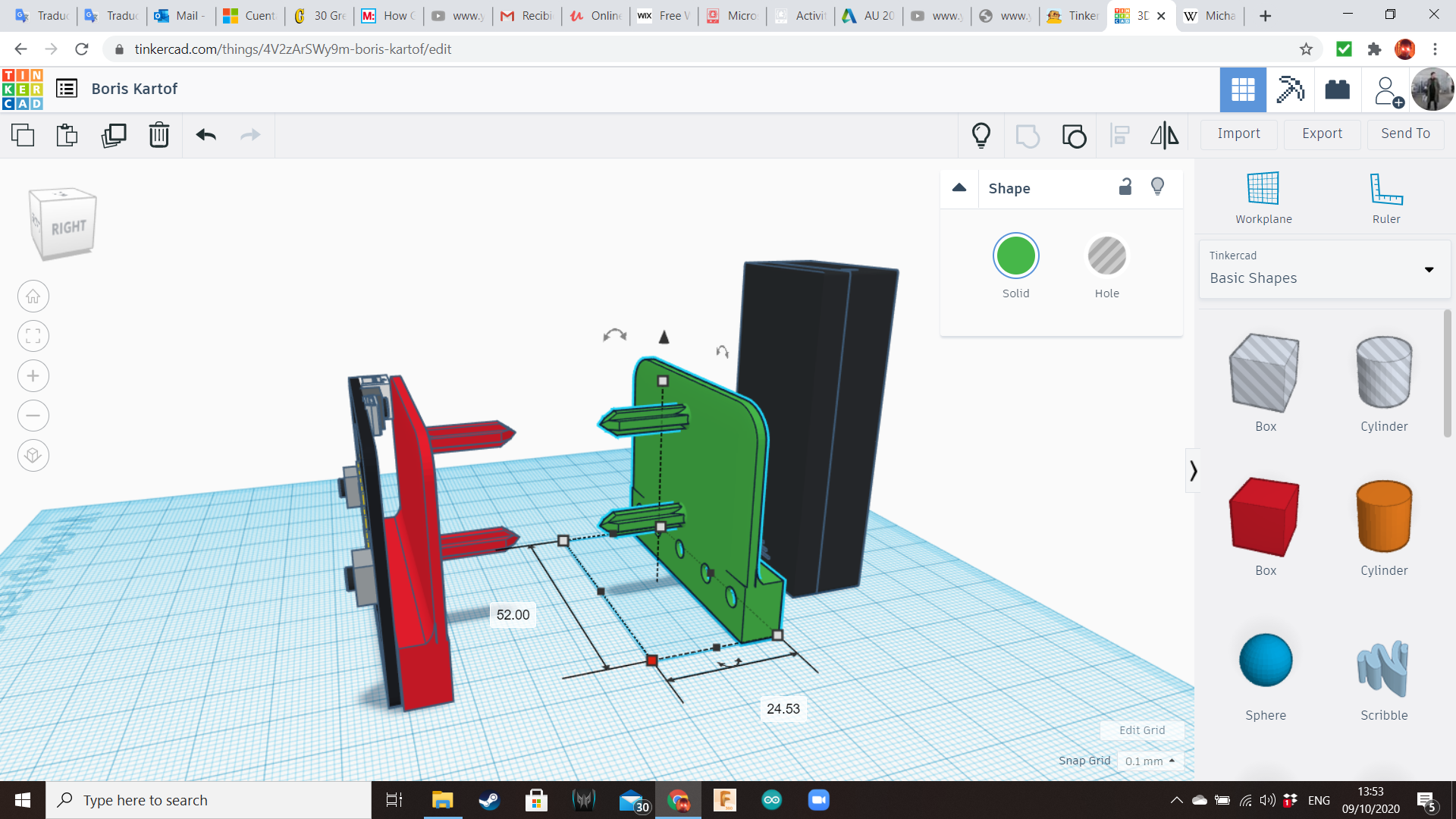Open Snap Grid value dropdown
This screenshot has height=819, width=1456.
(x=1150, y=761)
